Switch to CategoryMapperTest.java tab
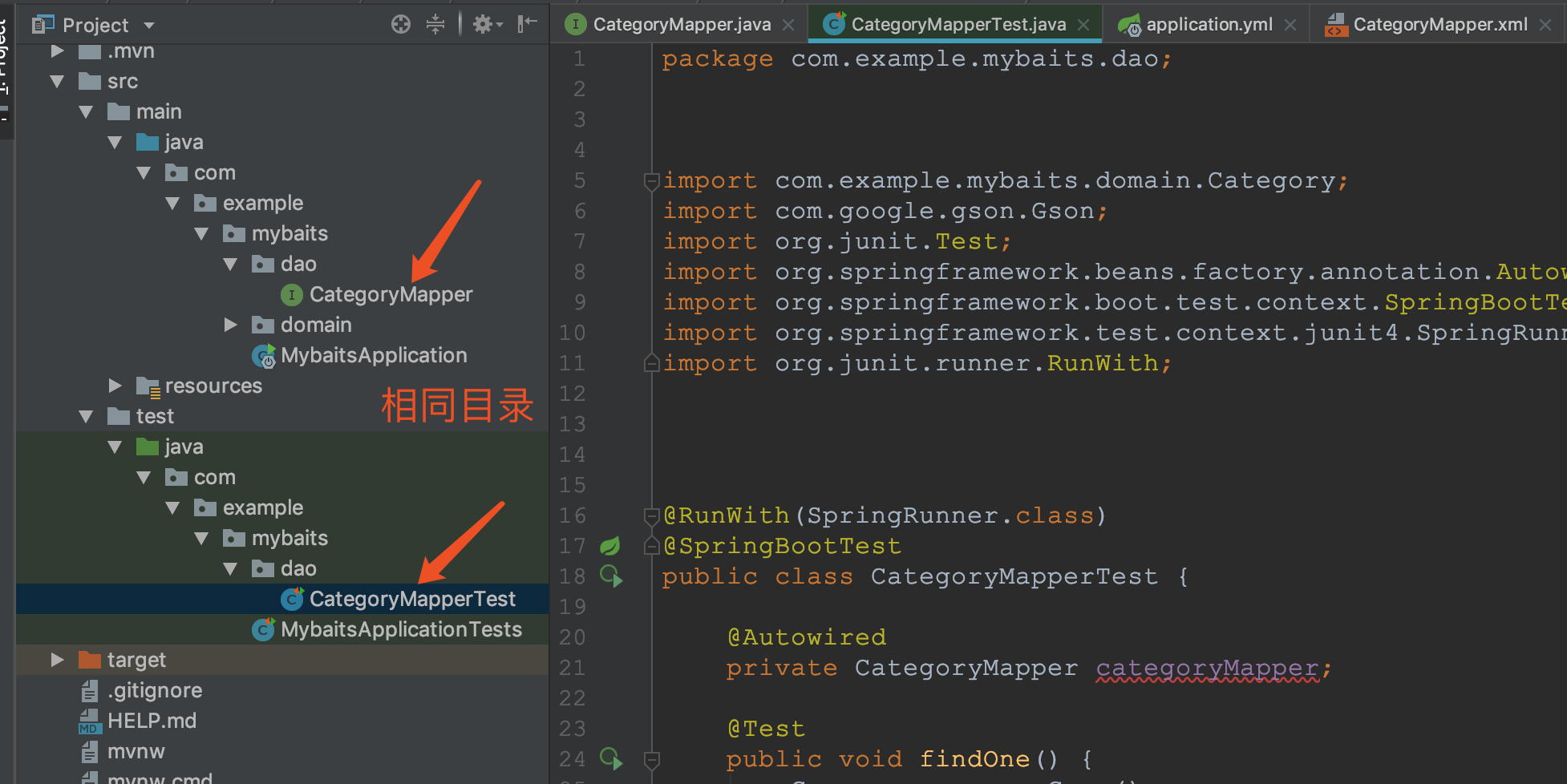 click(958, 25)
